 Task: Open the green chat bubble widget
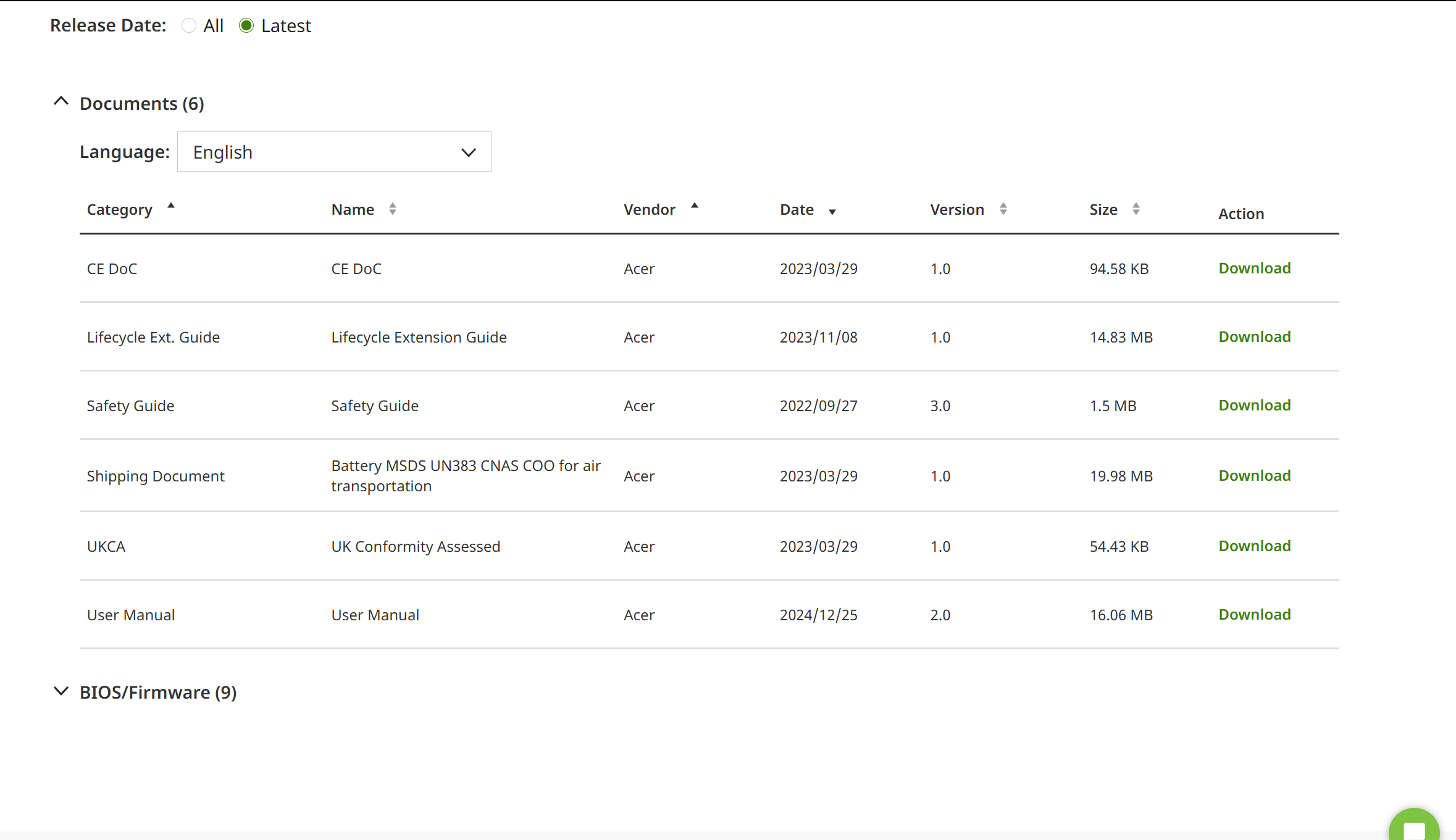1414,827
